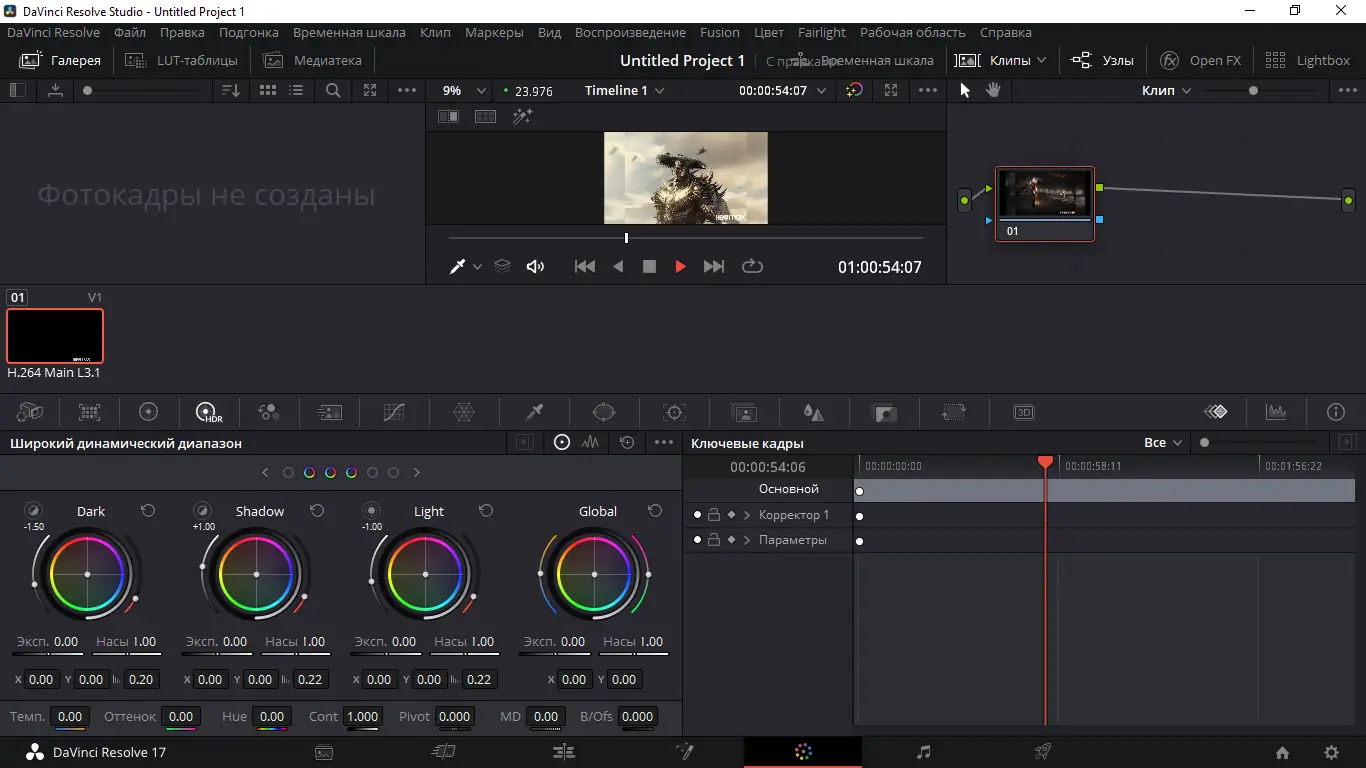The width and height of the screenshot is (1366, 768).
Task: Select the hand pan tool in node editor
Action: (x=993, y=90)
